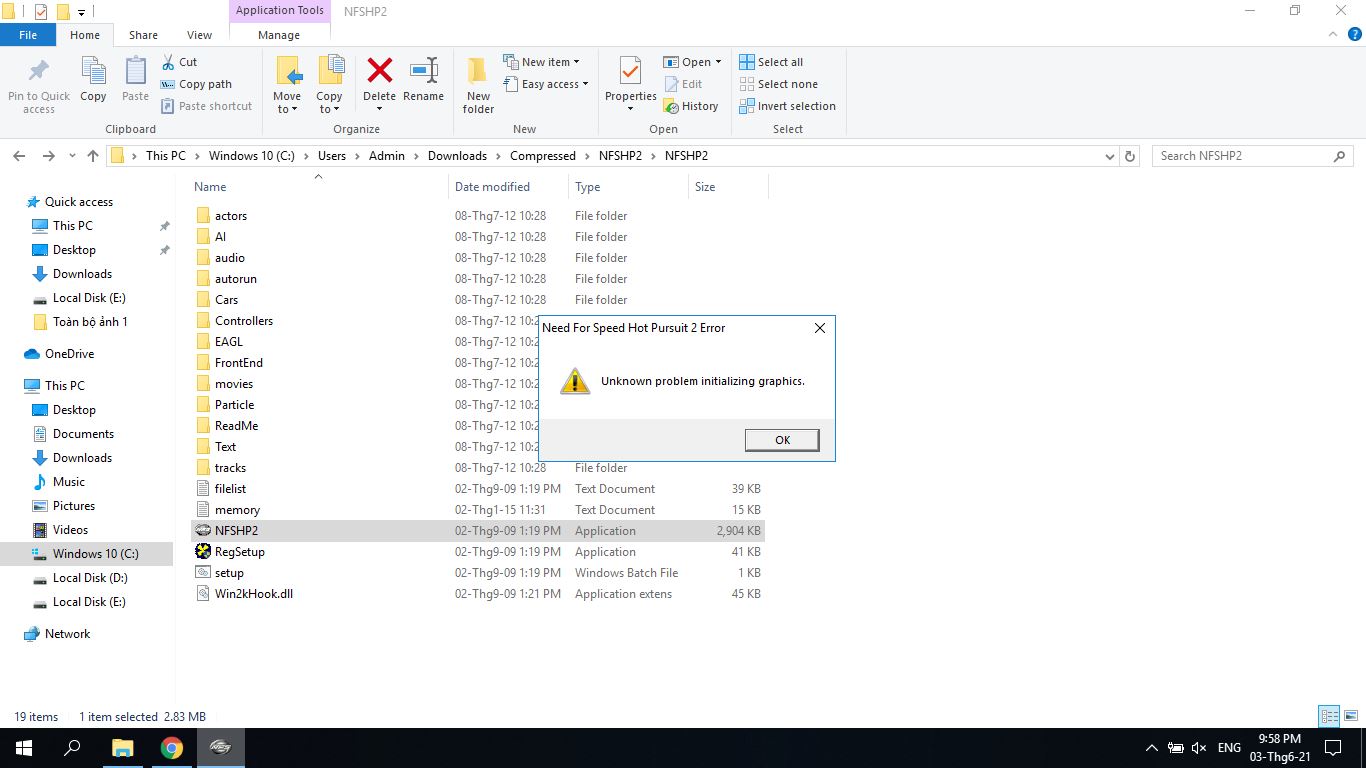Click Invert selection in ribbon
The width and height of the screenshot is (1366, 768).
[x=788, y=106]
